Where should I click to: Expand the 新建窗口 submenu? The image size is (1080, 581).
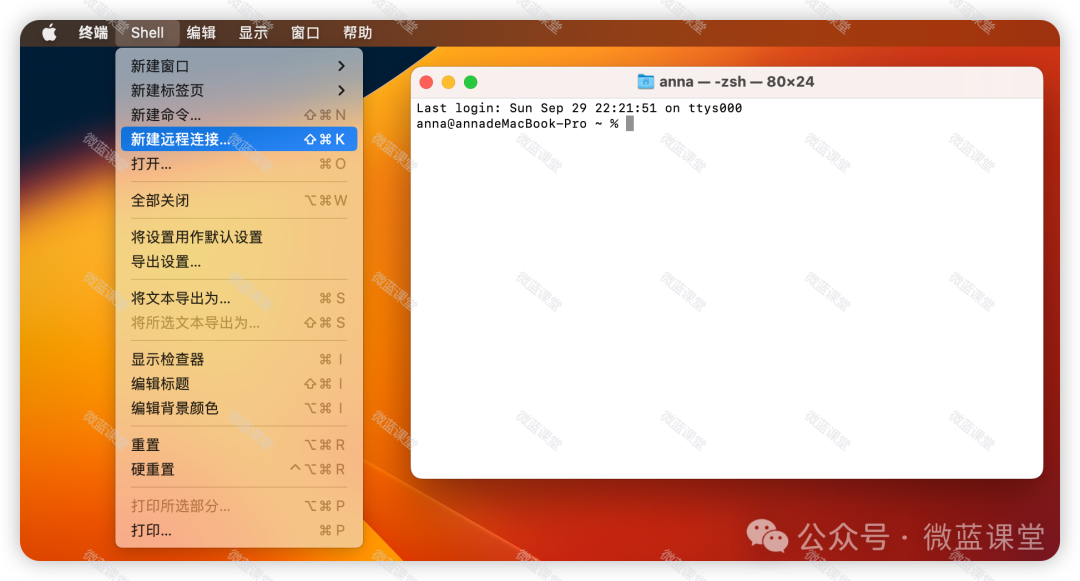click(239, 66)
